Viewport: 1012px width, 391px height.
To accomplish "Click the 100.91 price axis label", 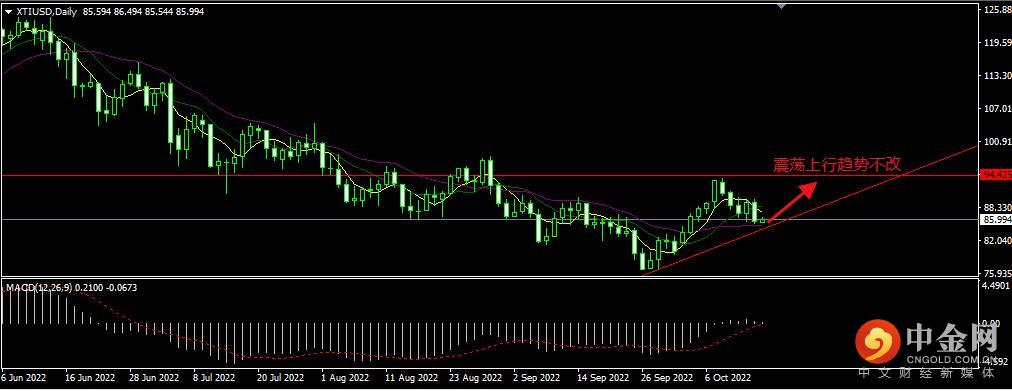I will click(997, 142).
